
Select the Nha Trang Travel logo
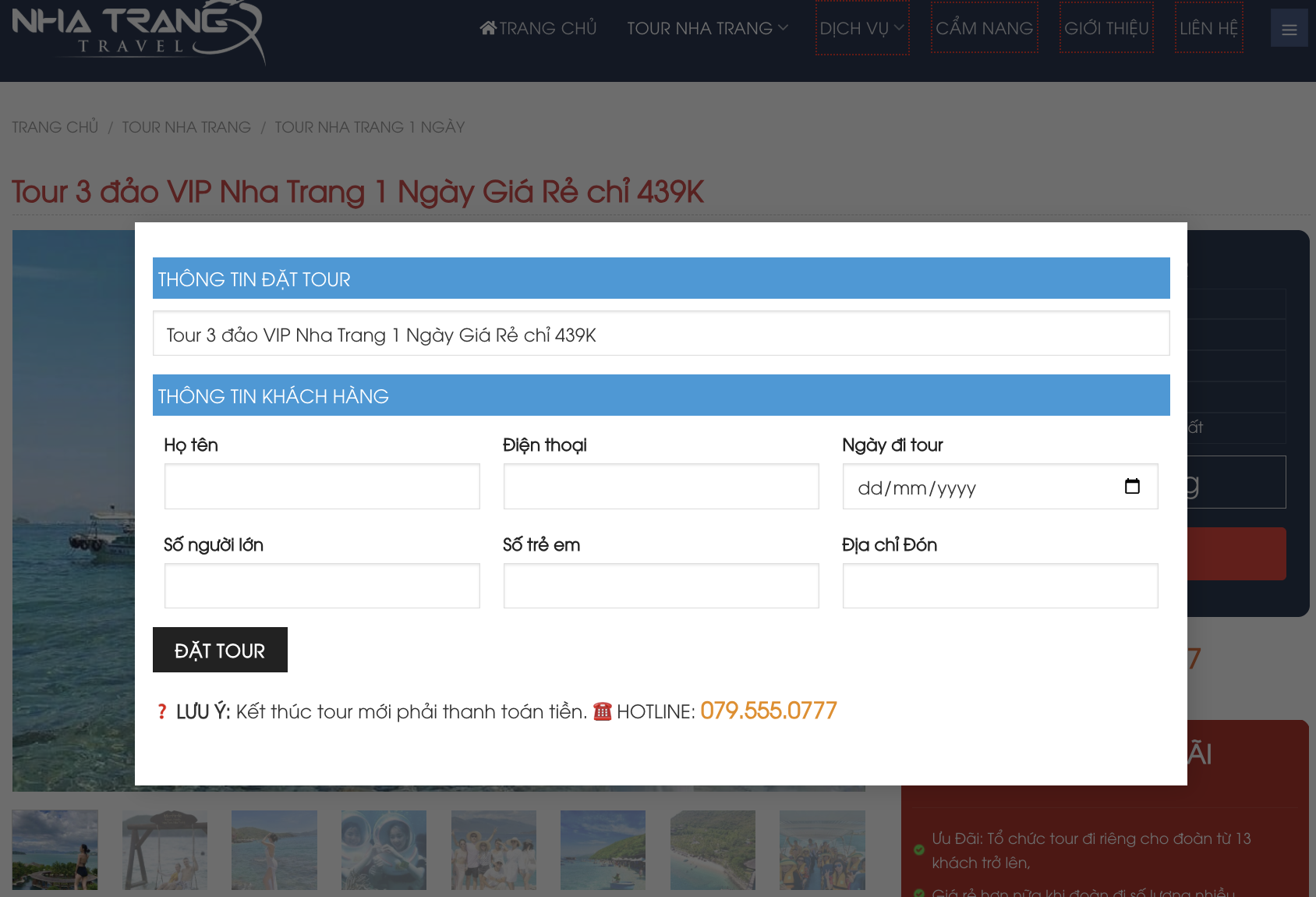(x=136, y=33)
